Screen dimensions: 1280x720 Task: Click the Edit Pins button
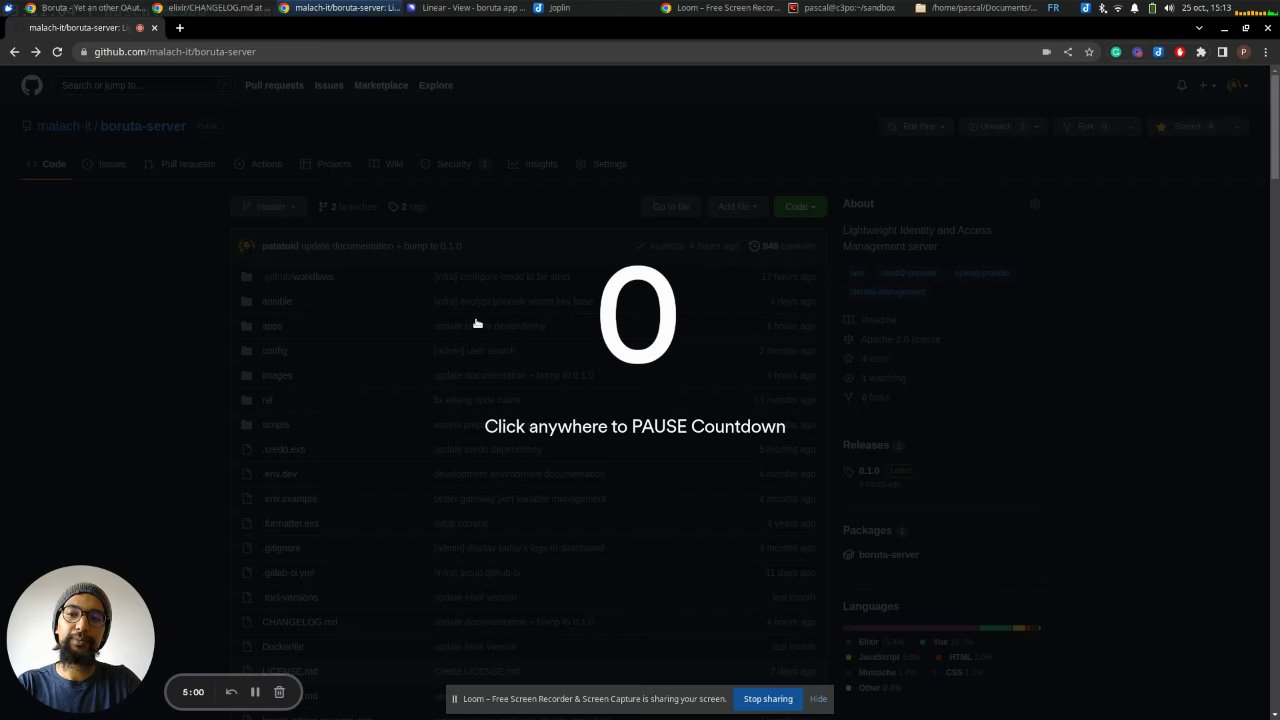(x=916, y=126)
